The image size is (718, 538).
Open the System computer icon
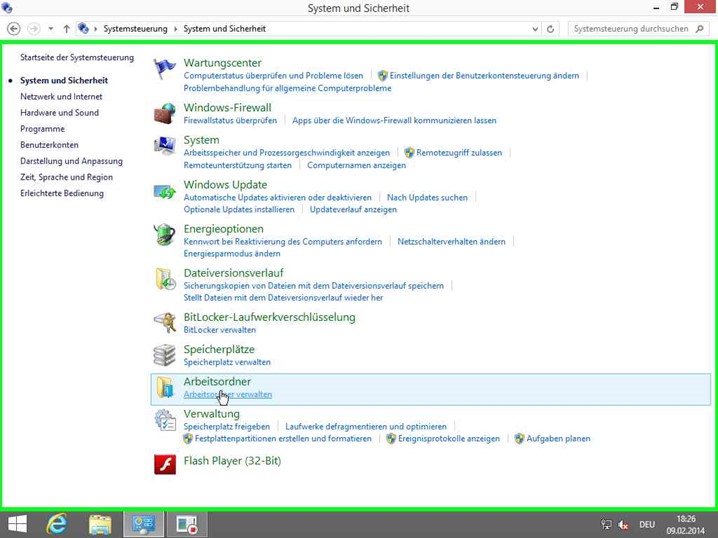coord(164,146)
